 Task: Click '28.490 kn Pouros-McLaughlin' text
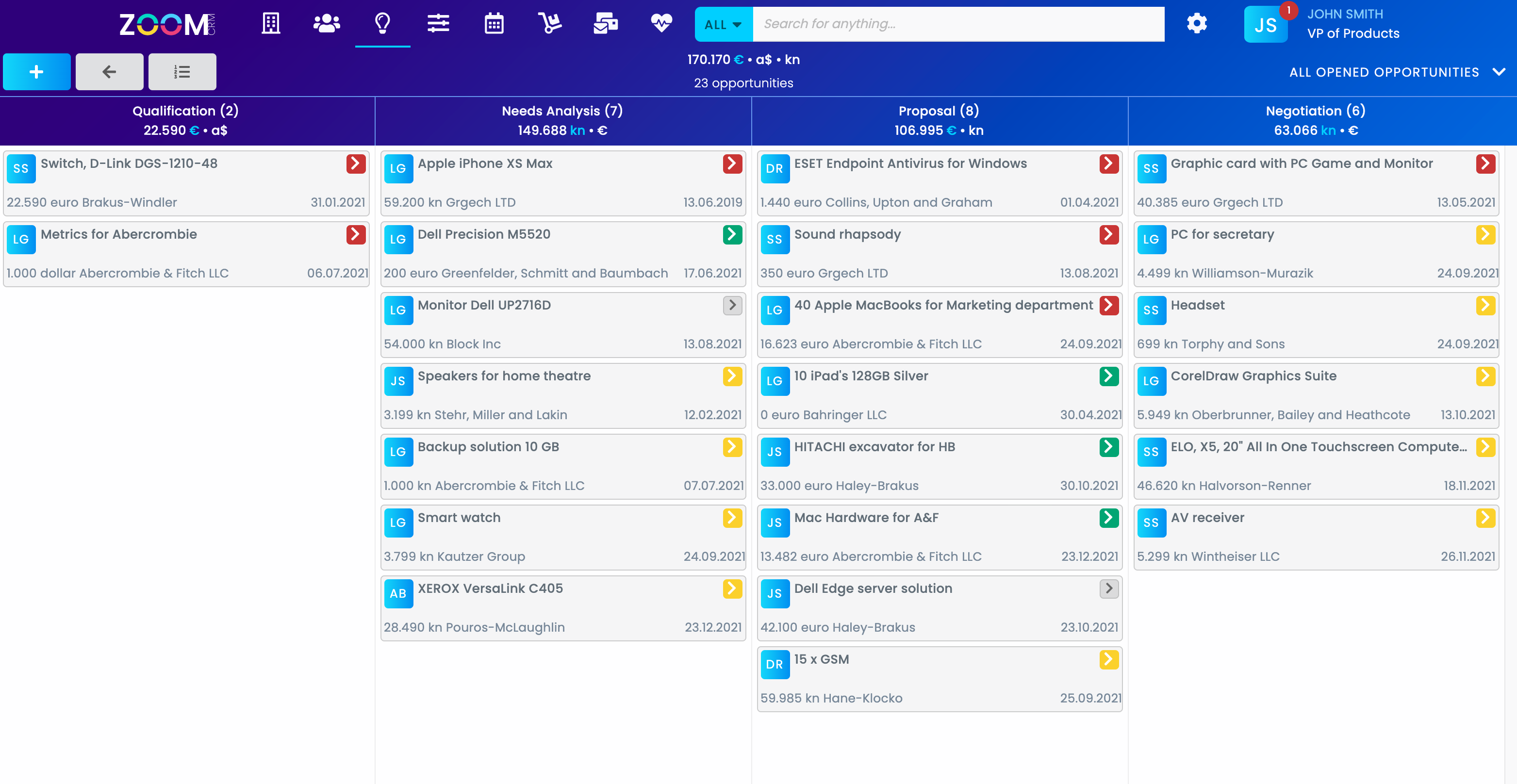474,627
